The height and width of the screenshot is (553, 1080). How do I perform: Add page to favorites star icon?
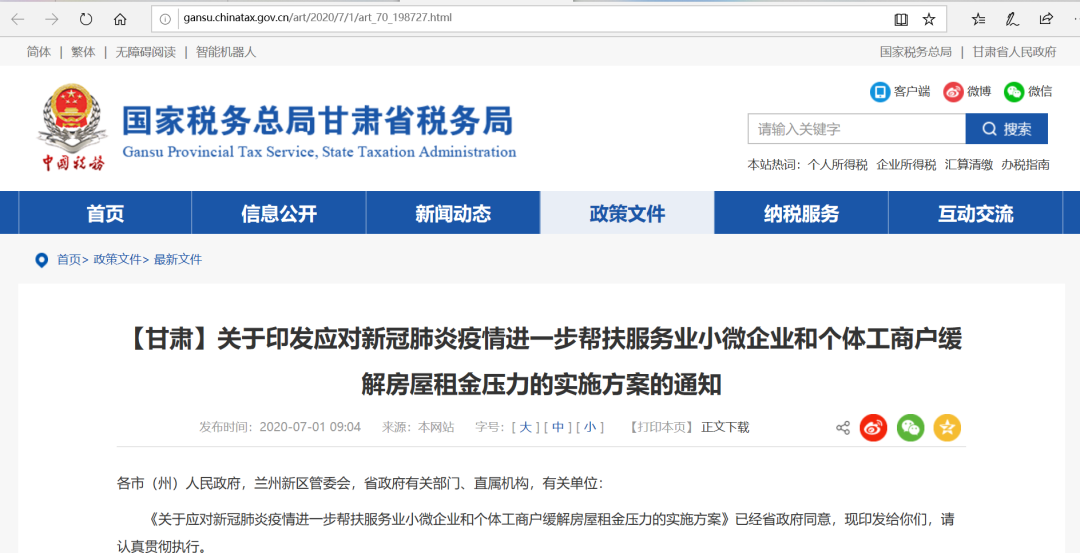click(x=929, y=19)
